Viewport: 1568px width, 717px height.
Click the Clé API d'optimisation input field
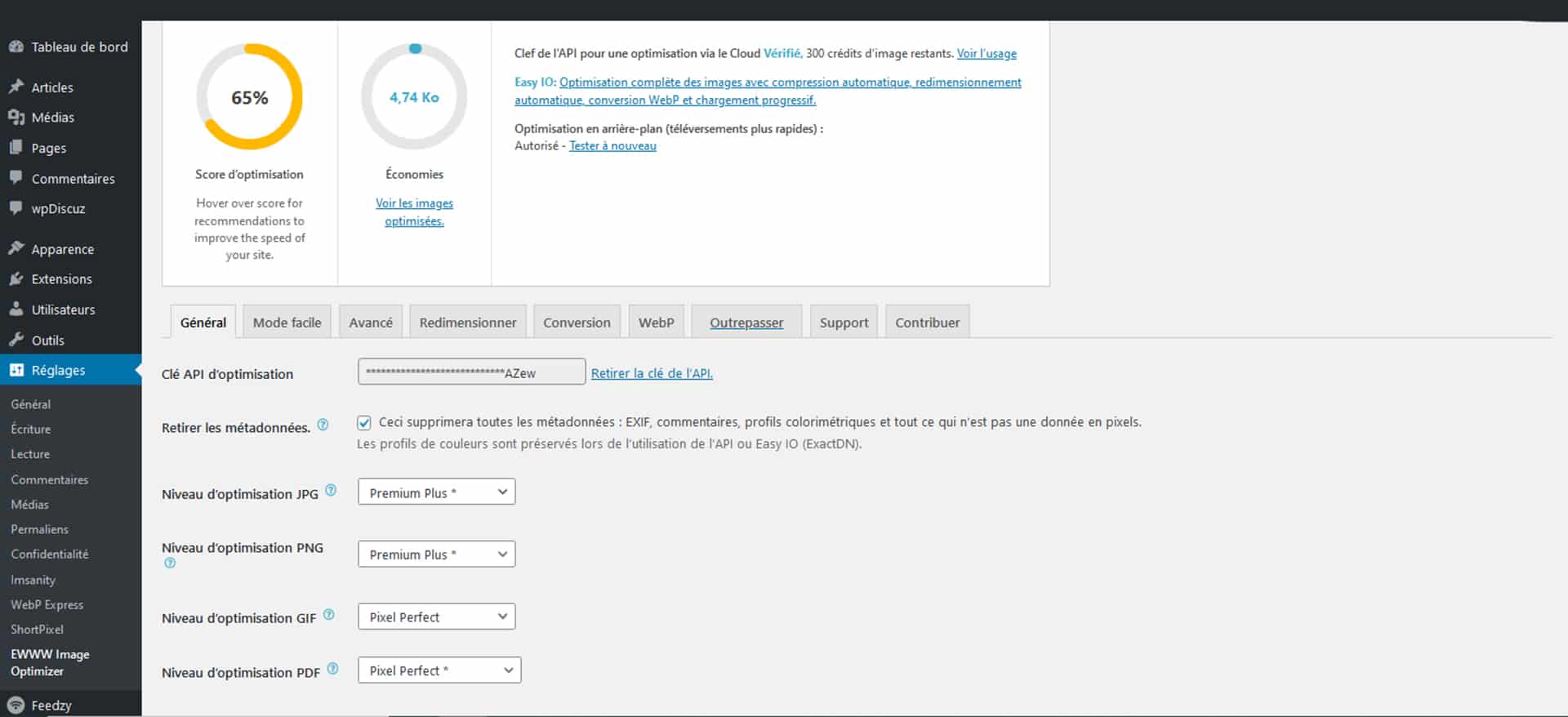click(471, 372)
